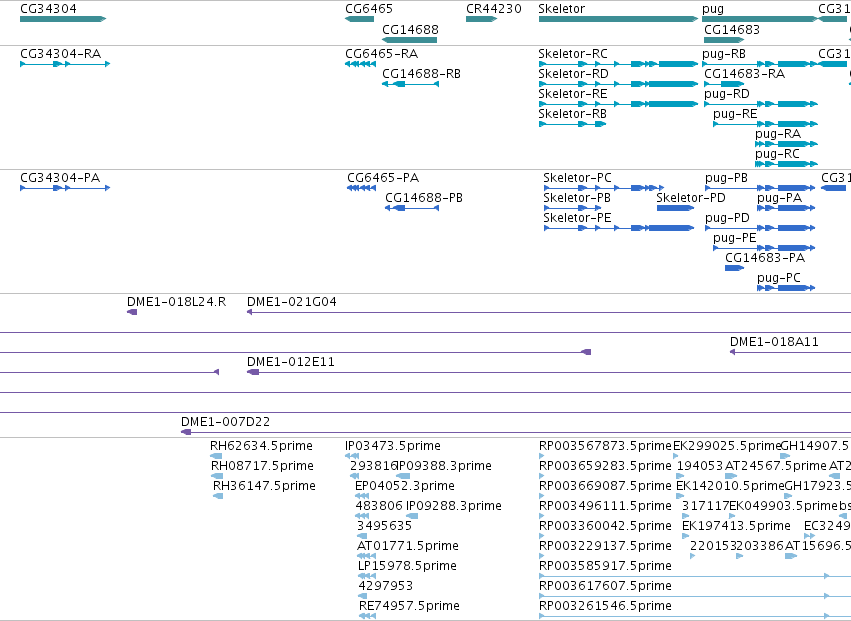Click the CG34304 gene label
This screenshot has height=621, width=851.
pyautogui.click(x=48, y=9)
